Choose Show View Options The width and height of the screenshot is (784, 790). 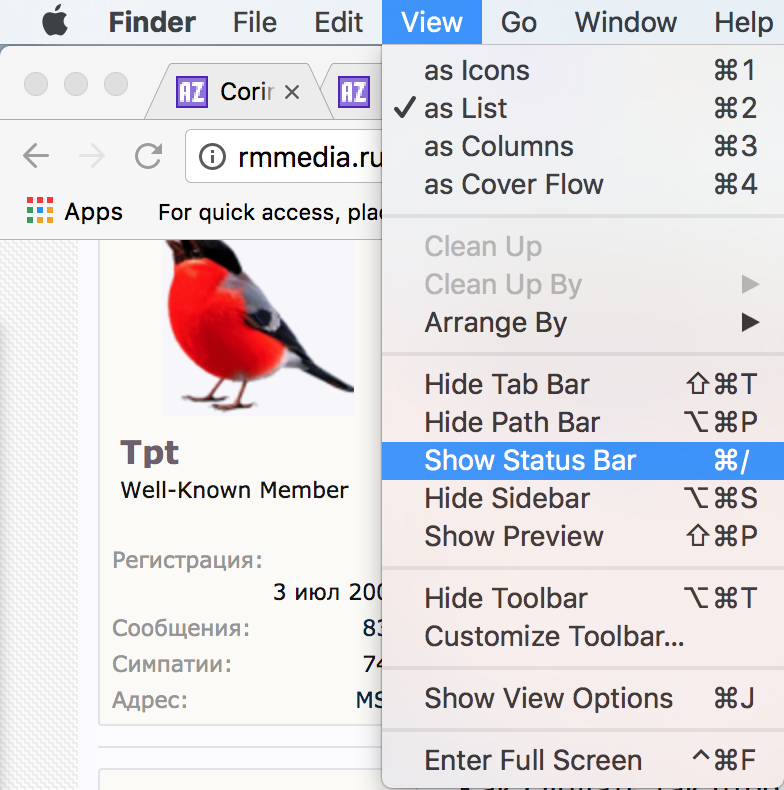[x=583, y=698]
